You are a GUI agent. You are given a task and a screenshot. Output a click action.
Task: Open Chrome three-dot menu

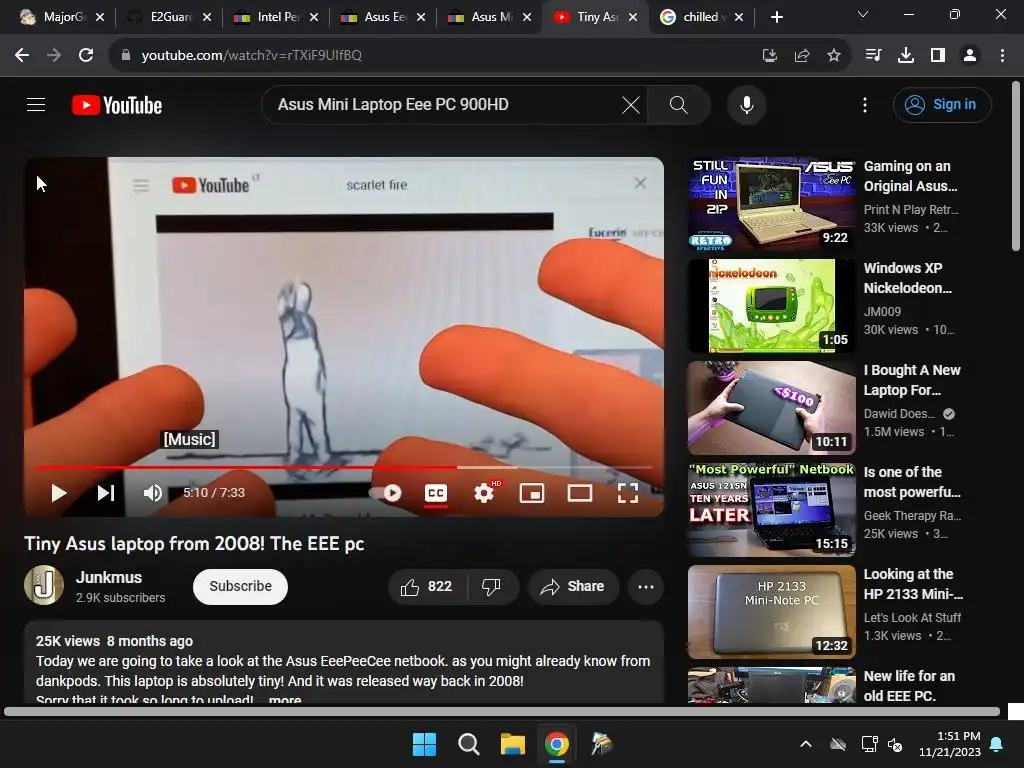coord(1002,55)
